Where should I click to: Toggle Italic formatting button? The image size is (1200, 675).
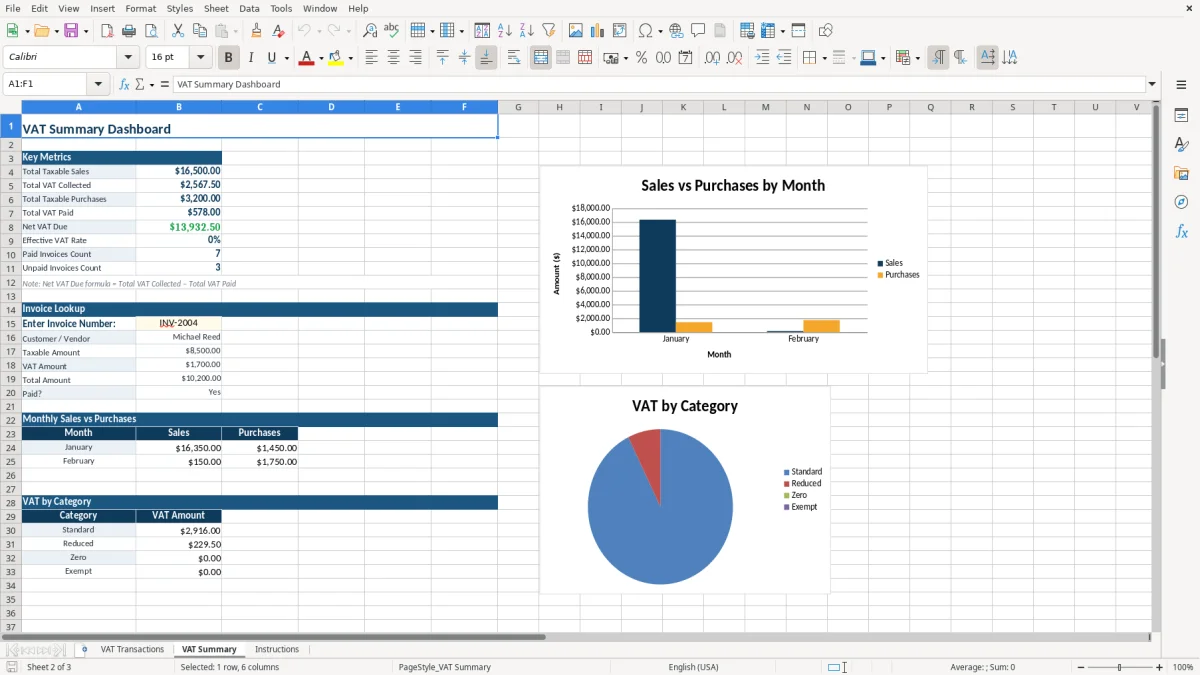(x=250, y=58)
